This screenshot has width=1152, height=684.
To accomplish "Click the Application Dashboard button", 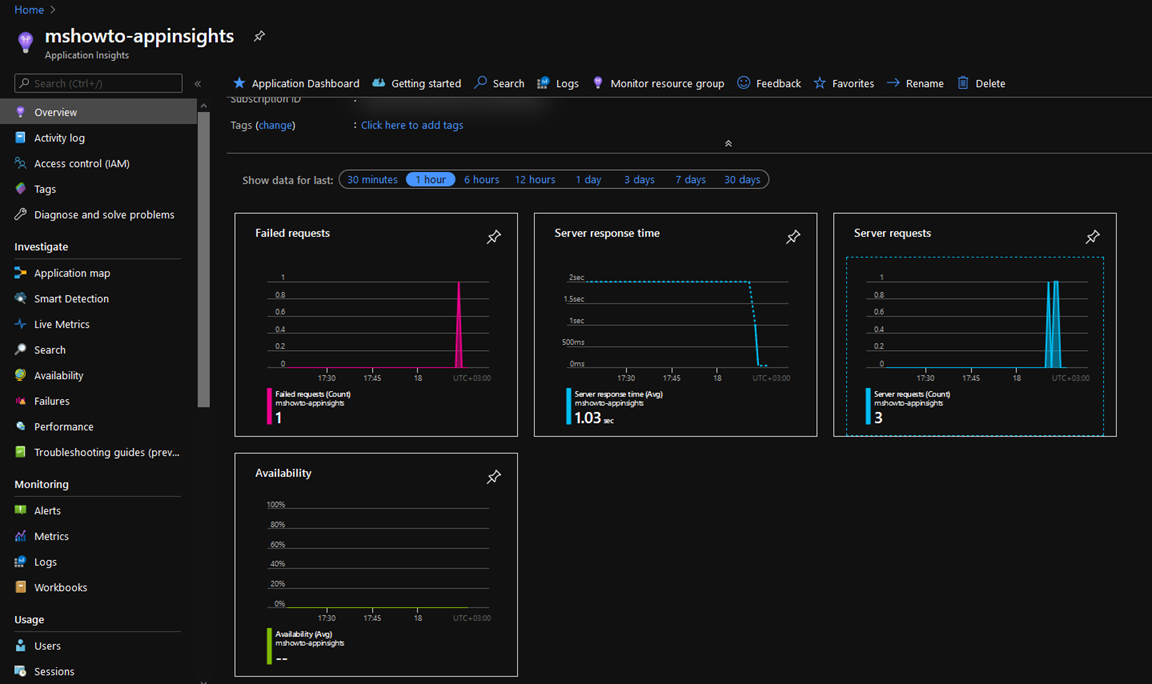I will (296, 83).
